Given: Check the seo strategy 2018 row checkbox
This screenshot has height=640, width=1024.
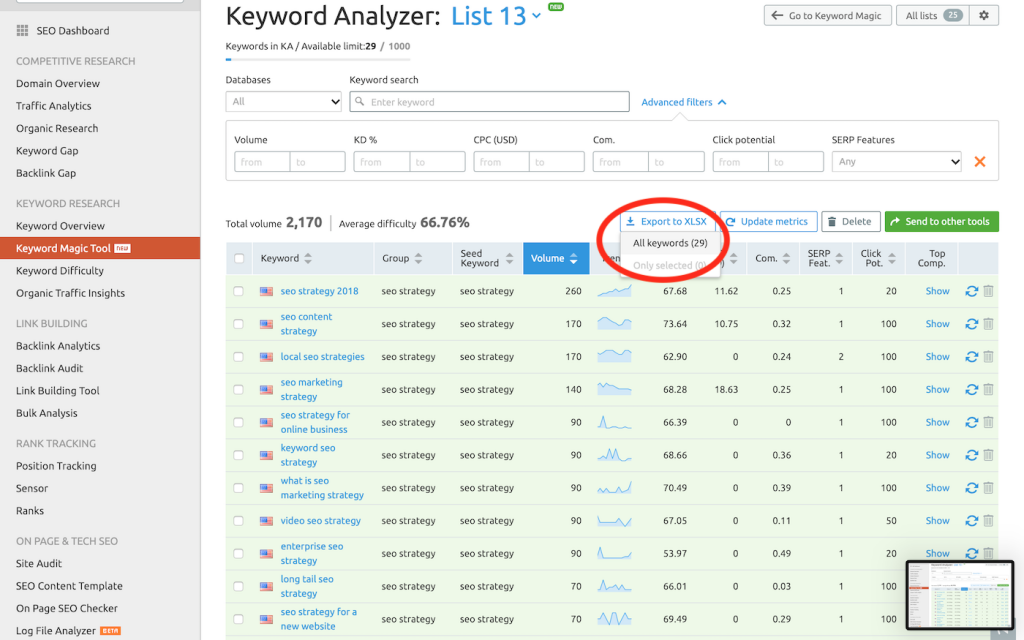Looking at the screenshot, I should 238,291.
